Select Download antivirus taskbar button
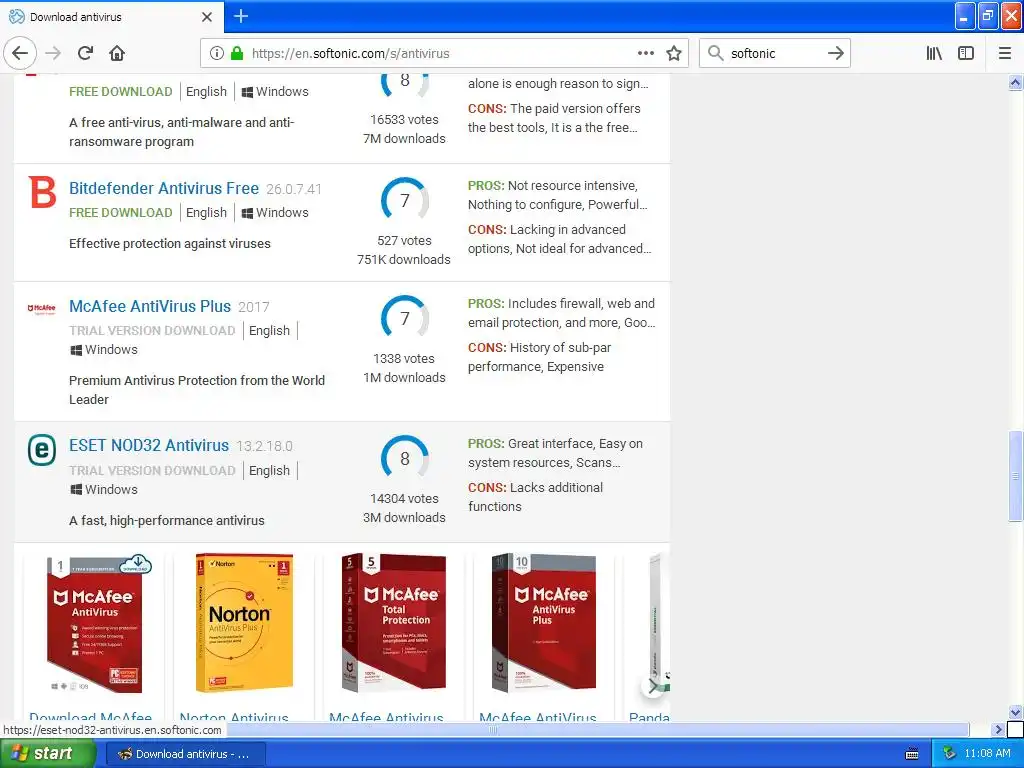Image resolution: width=1024 pixels, height=768 pixels. pos(184,754)
